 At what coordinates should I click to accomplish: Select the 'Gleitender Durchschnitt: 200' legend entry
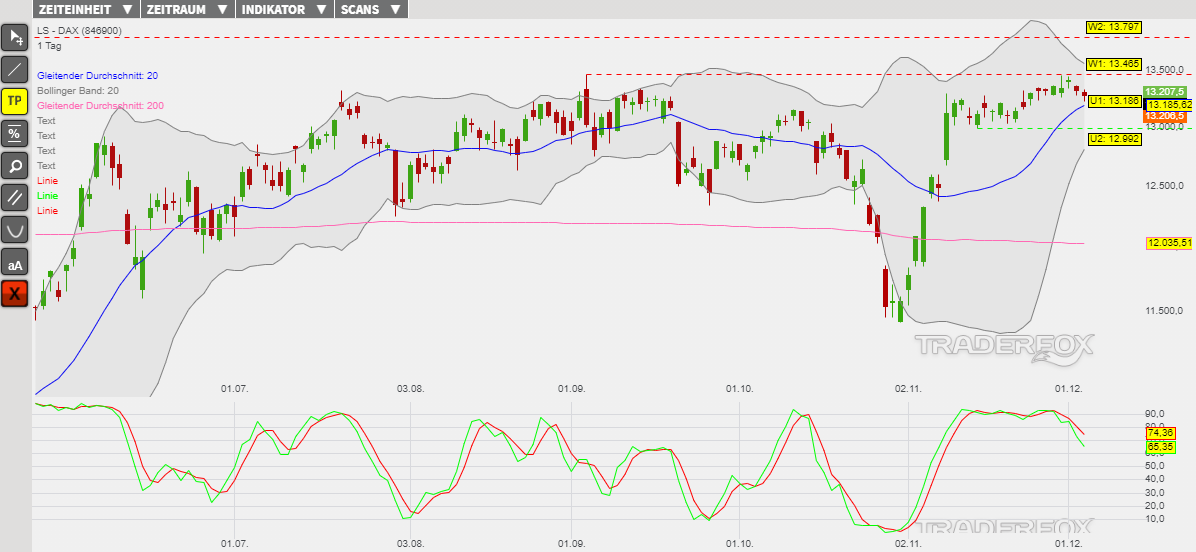click(100, 105)
